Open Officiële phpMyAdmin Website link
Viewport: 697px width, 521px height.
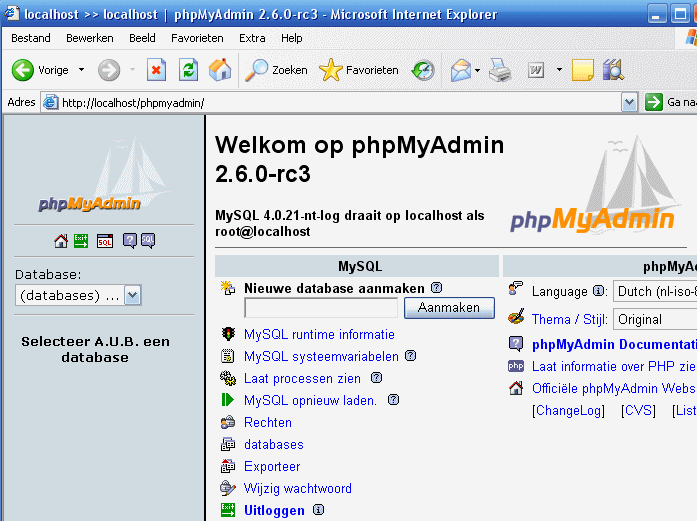(614, 389)
